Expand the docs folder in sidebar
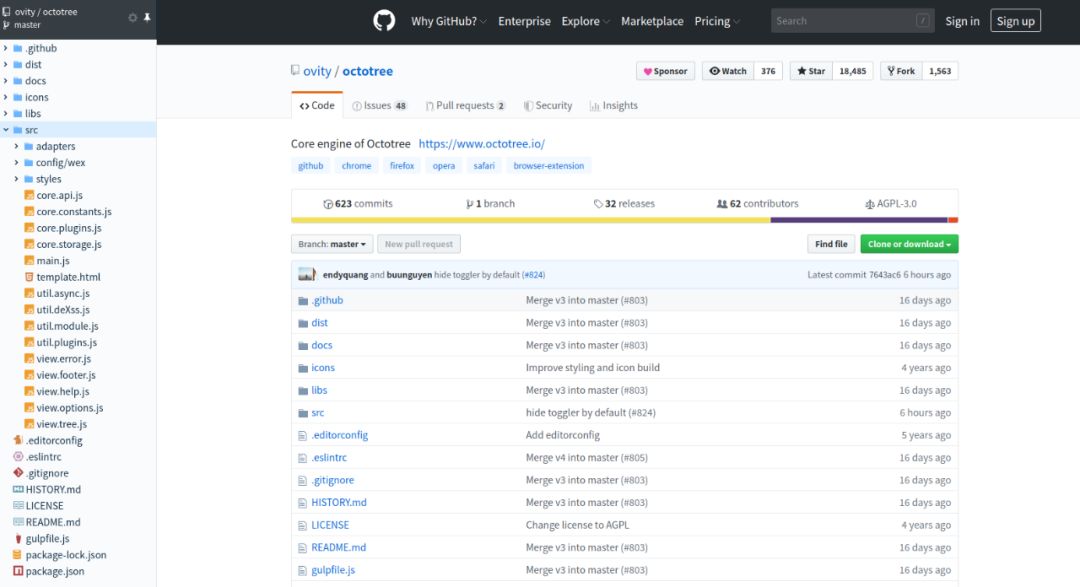 point(6,81)
